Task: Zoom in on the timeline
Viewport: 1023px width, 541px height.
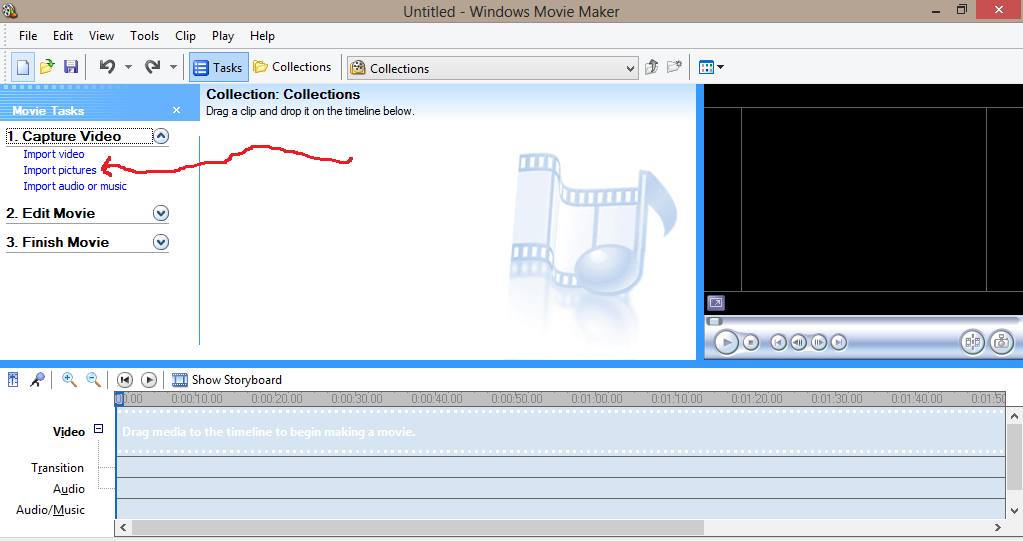Action: tap(69, 379)
